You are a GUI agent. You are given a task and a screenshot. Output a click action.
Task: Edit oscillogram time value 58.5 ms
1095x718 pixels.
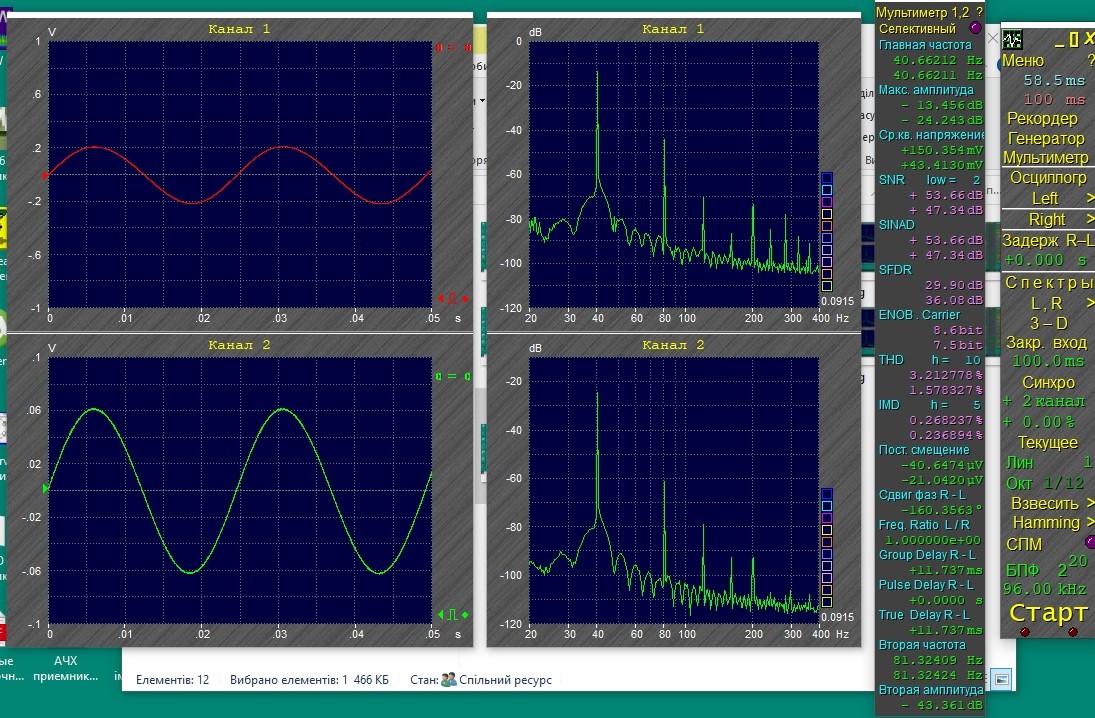[1054, 80]
